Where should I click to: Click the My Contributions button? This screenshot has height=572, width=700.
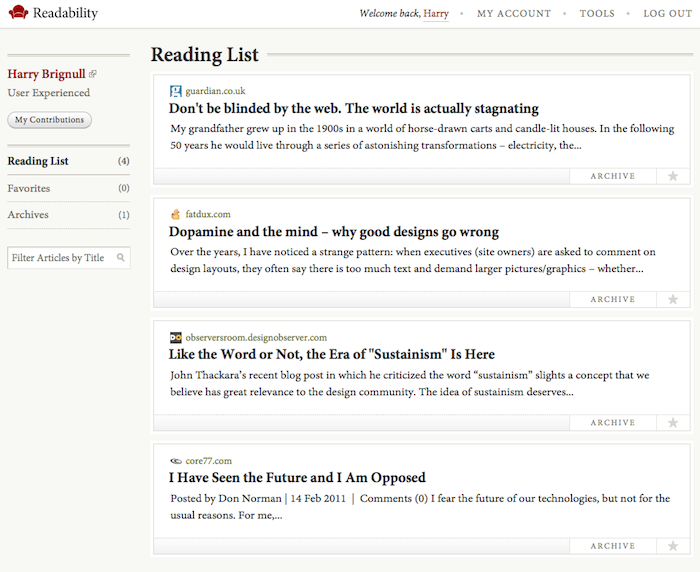tap(50, 120)
